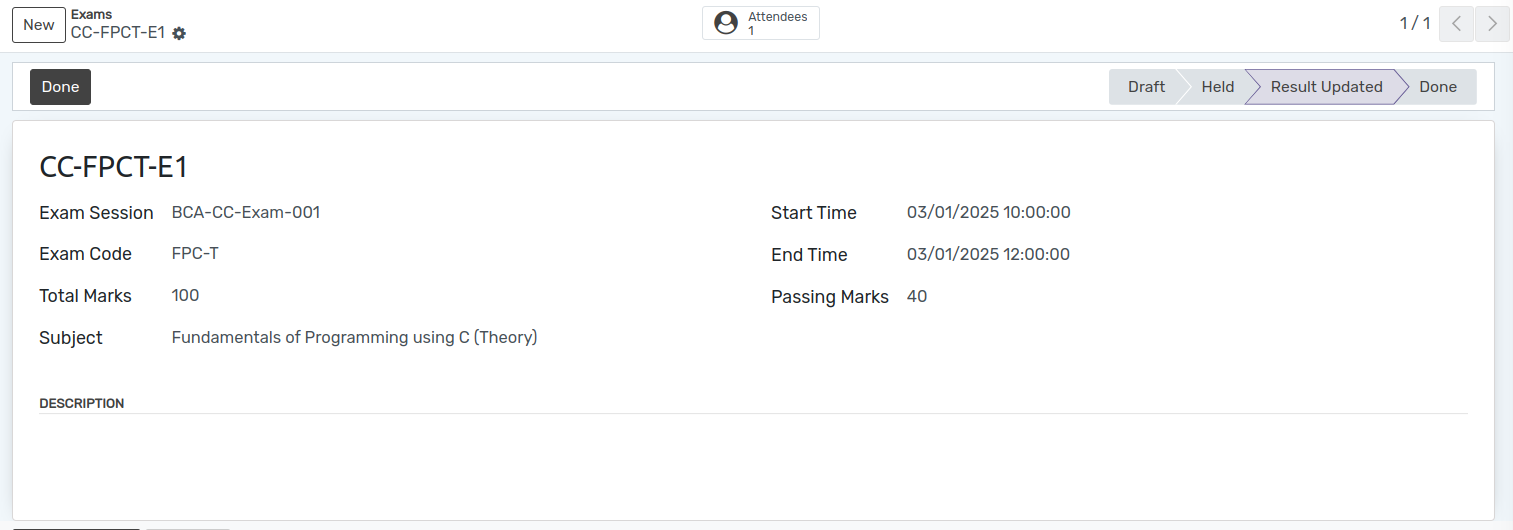Edit the Exam Code FPC-T field

(195, 254)
